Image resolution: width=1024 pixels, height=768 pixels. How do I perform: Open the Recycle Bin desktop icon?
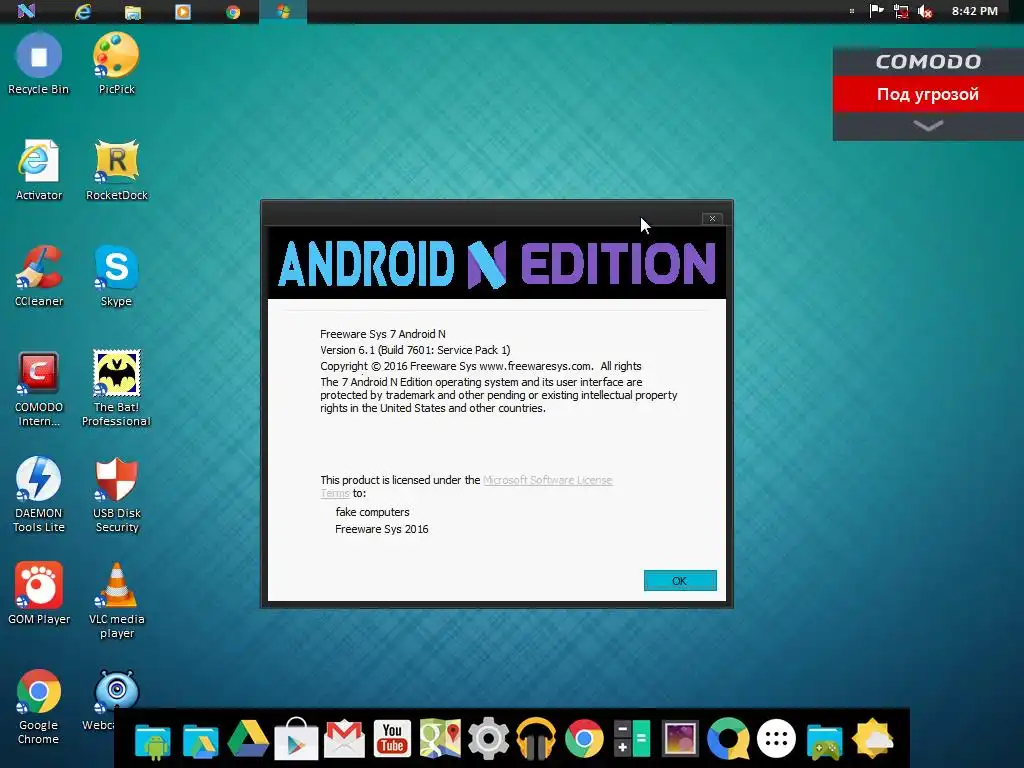(39, 64)
